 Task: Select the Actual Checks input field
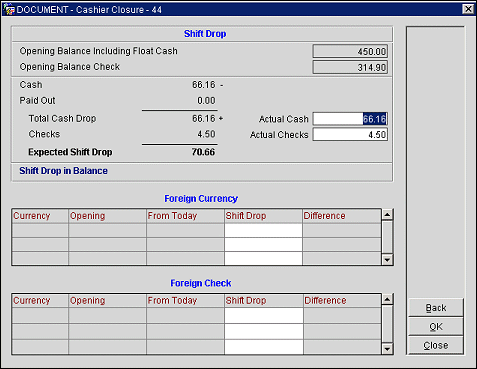point(350,135)
